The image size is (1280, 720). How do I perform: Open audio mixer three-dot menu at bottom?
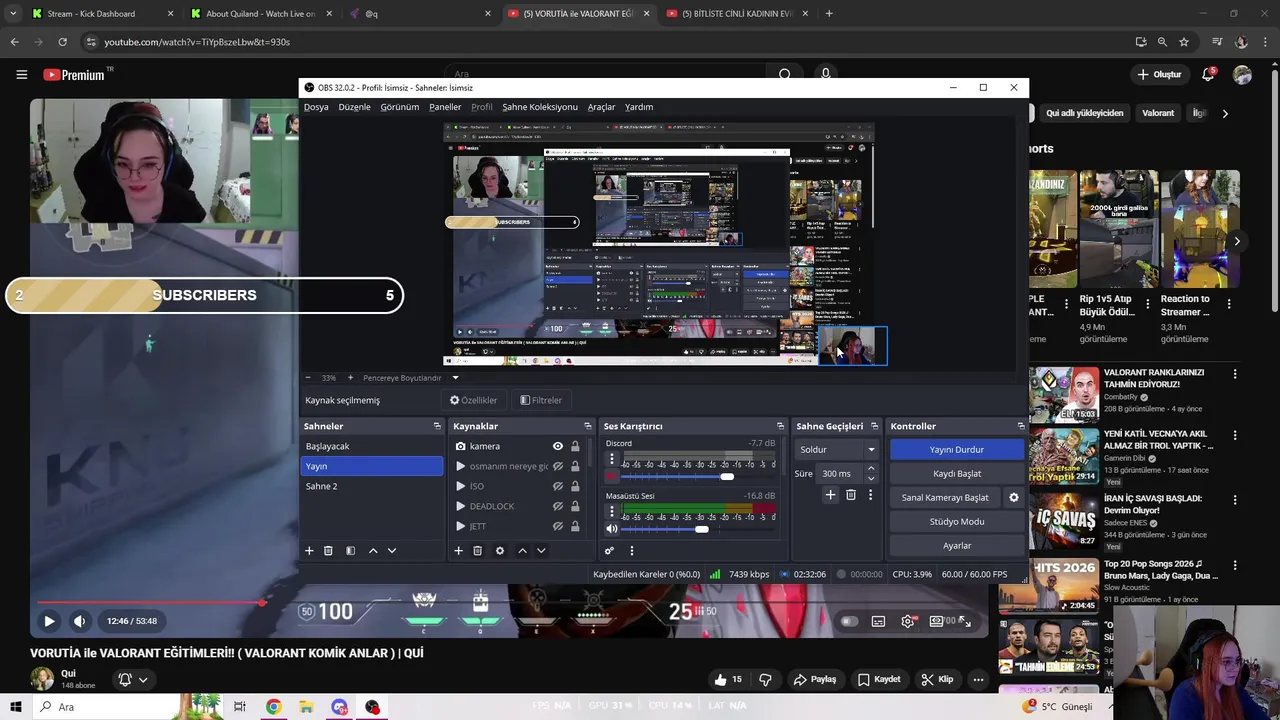[631, 550]
